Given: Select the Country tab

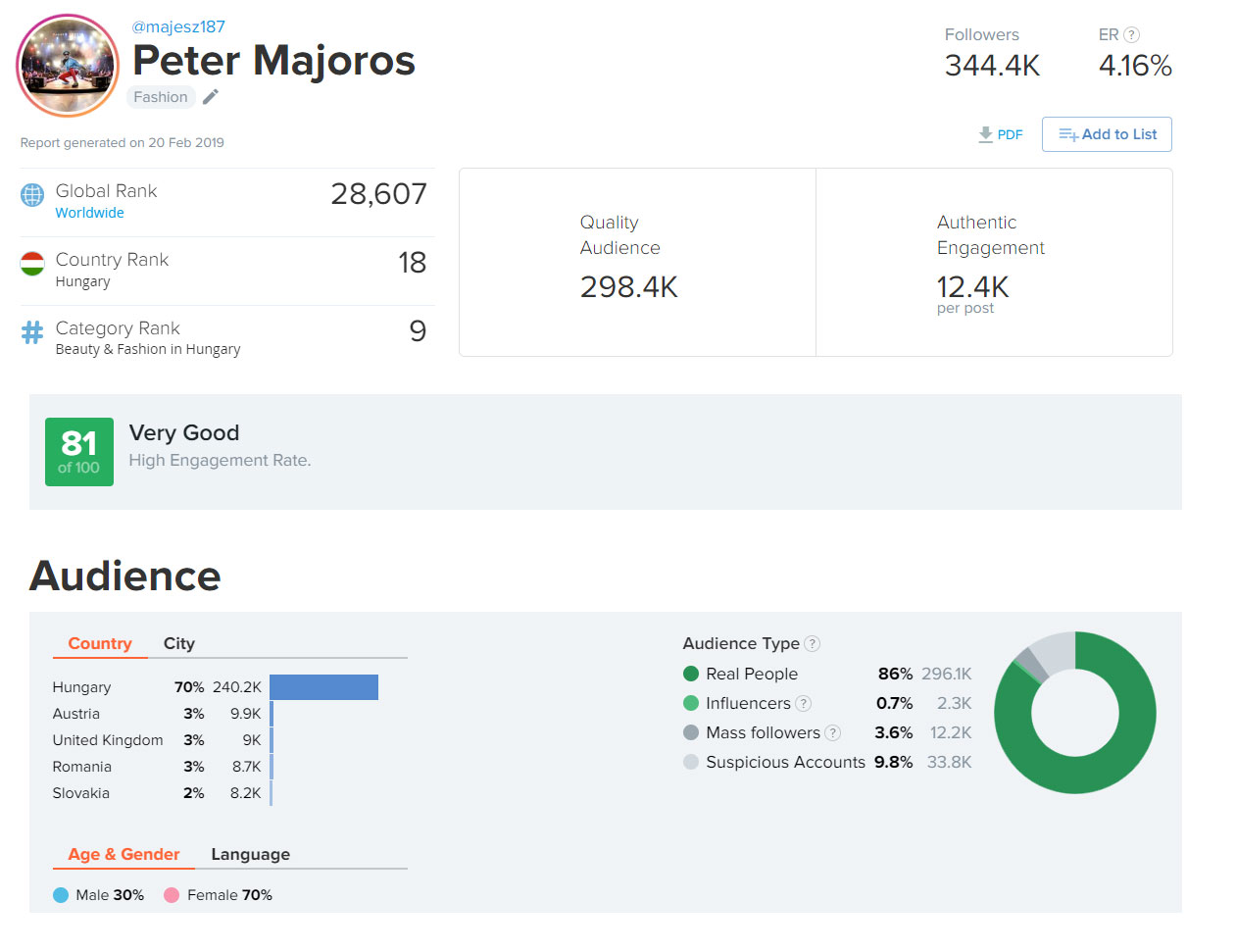Looking at the screenshot, I should [x=100, y=644].
